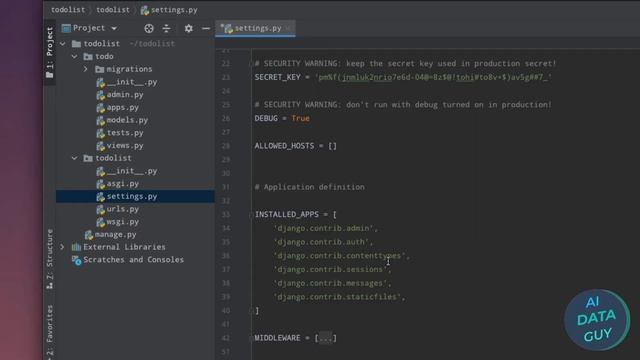The height and width of the screenshot is (360, 640).
Task: Click the locate/scroll-from-source target icon
Action: [x=149, y=28]
